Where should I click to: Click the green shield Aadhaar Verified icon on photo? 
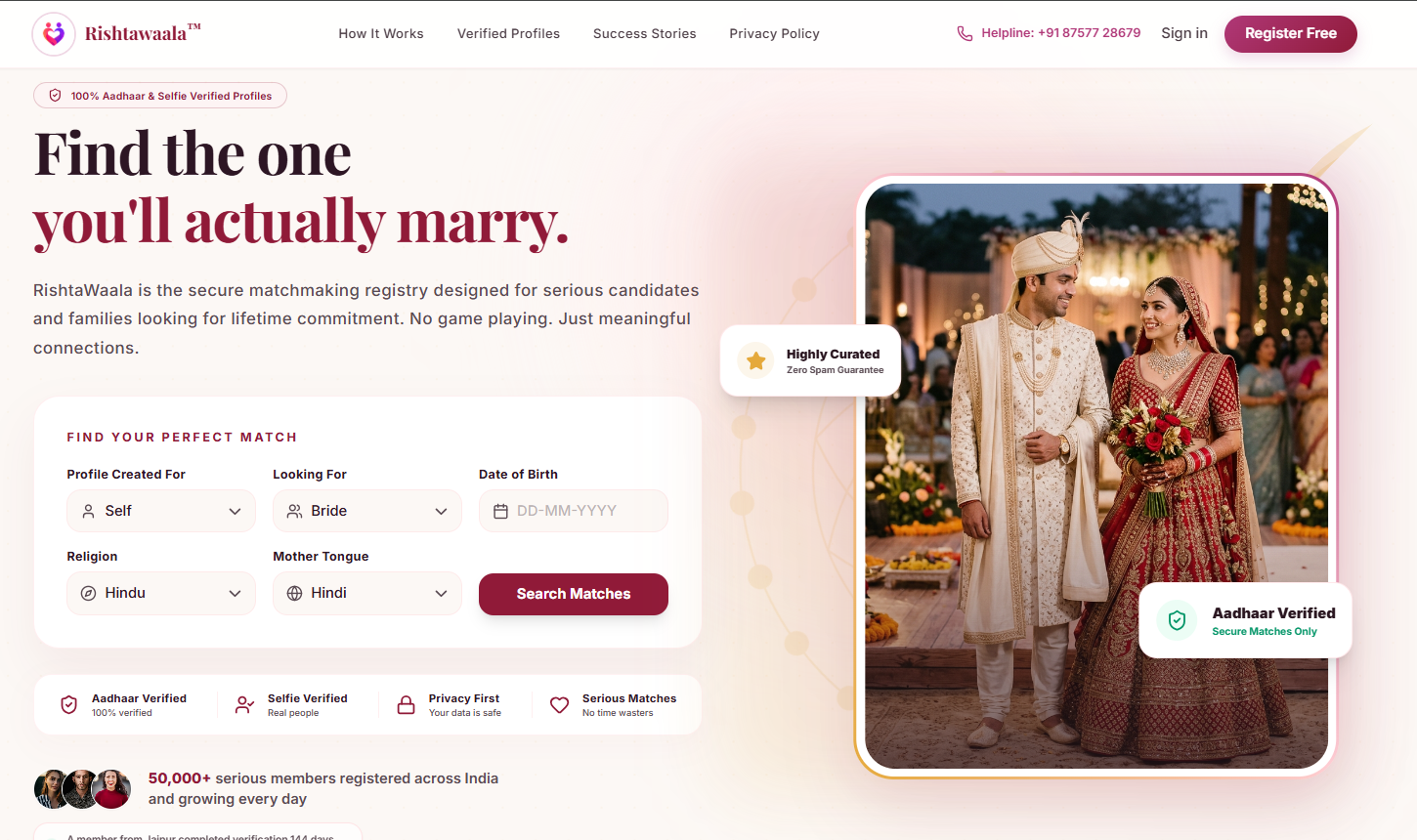point(1177,620)
